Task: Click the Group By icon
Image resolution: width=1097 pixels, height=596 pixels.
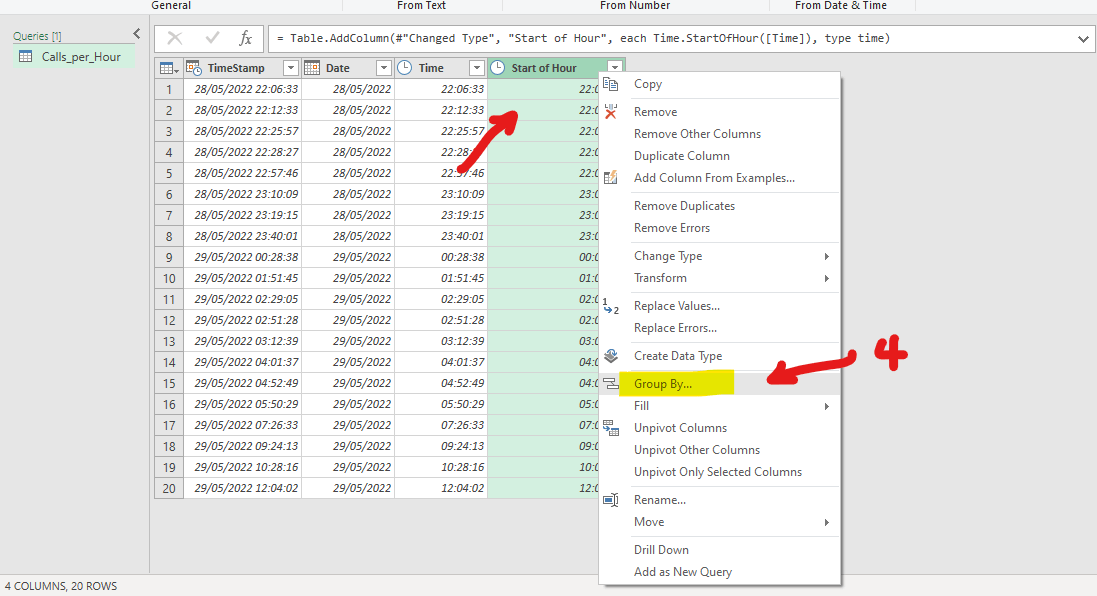Action: 611,384
